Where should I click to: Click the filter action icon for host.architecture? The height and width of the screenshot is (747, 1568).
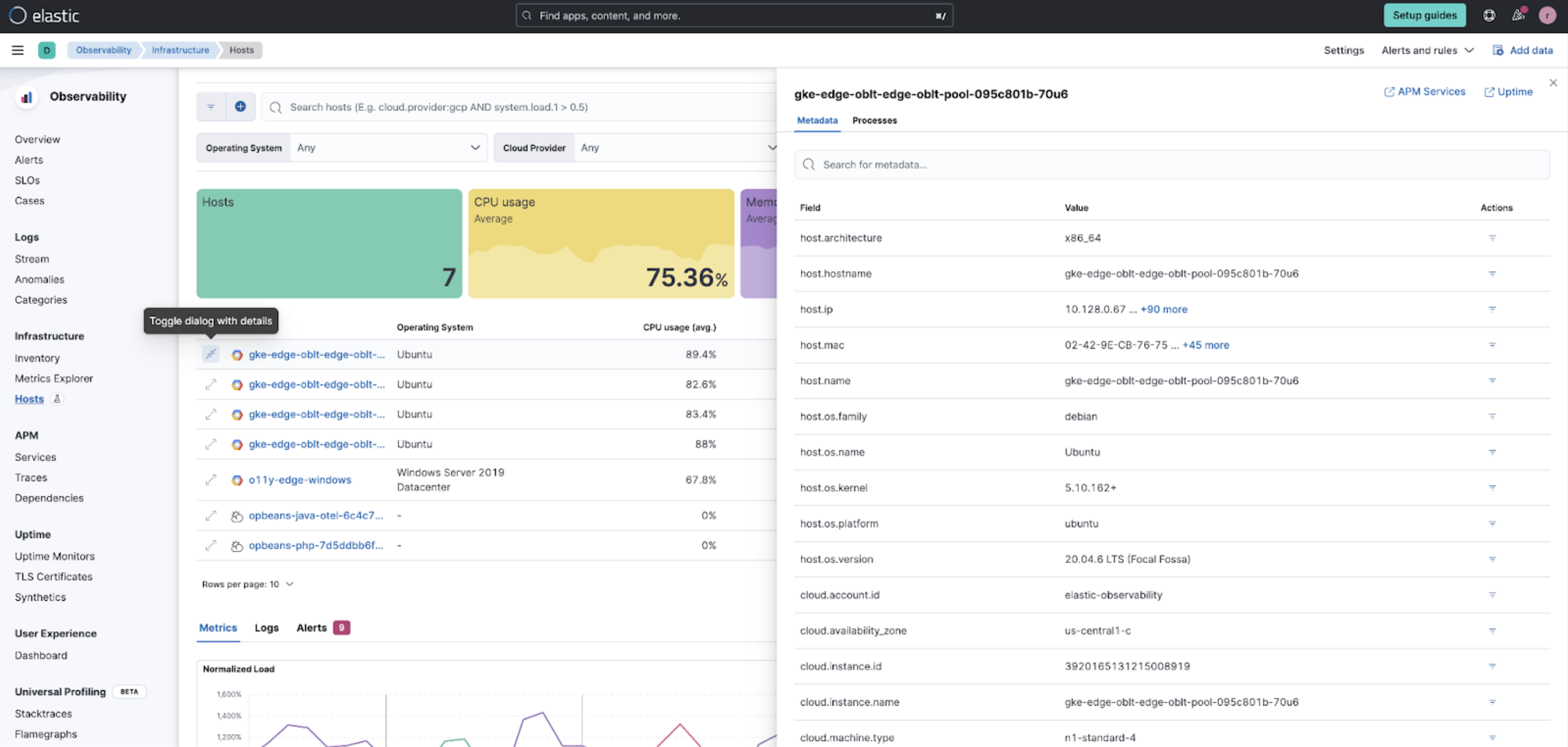[1492, 238]
